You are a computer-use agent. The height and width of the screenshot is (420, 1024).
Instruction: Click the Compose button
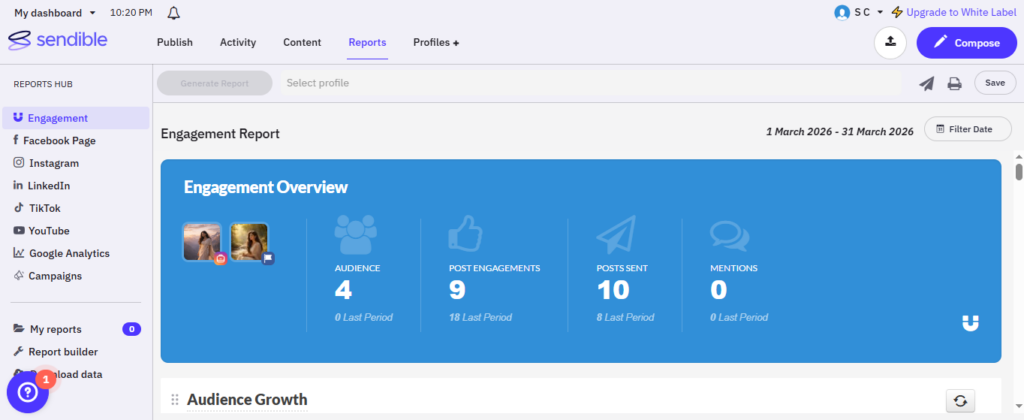[967, 43]
